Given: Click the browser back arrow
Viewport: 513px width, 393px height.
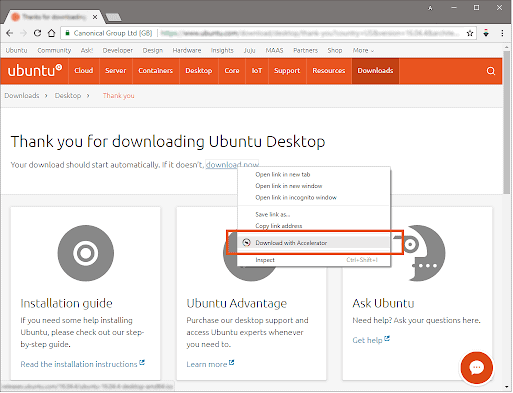Looking at the screenshot, I should (10, 33).
